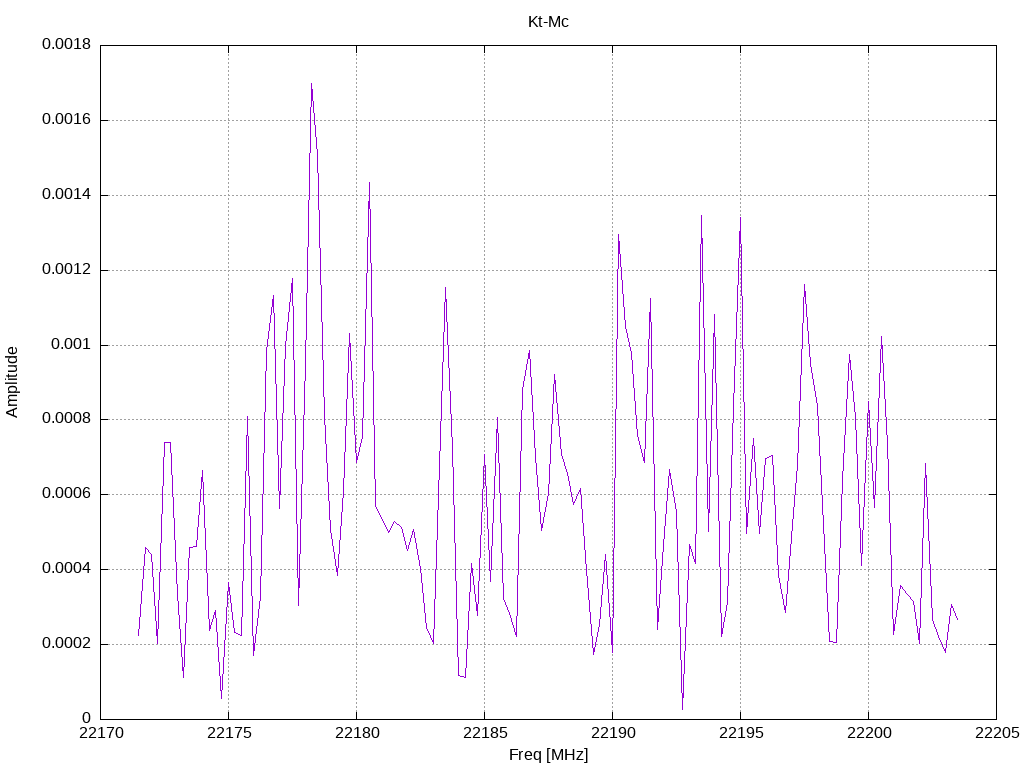Click the y-axis tick label 0.0002

pyautogui.click(x=67, y=643)
